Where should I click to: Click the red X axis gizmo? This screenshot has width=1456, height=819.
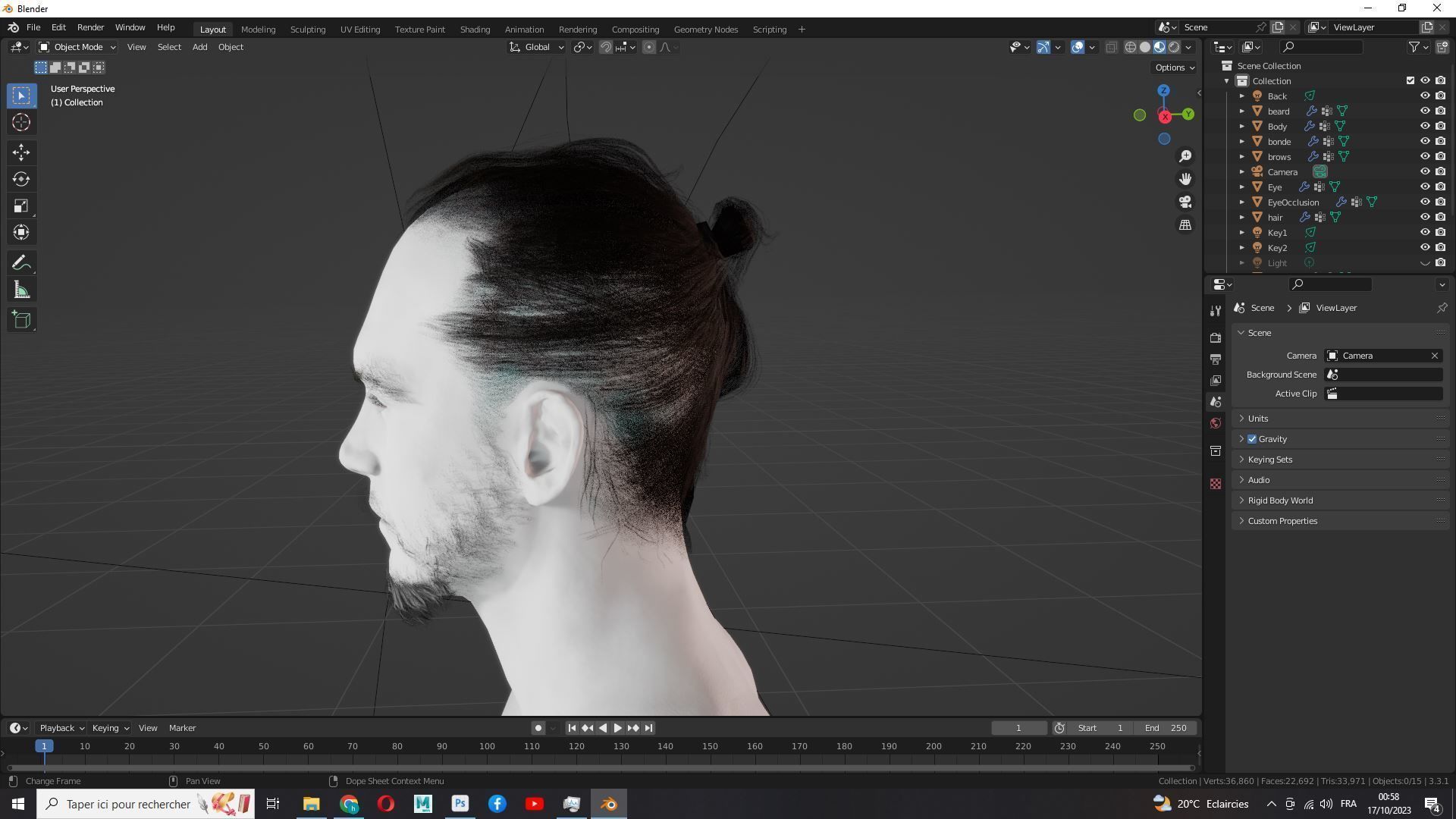click(1165, 117)
